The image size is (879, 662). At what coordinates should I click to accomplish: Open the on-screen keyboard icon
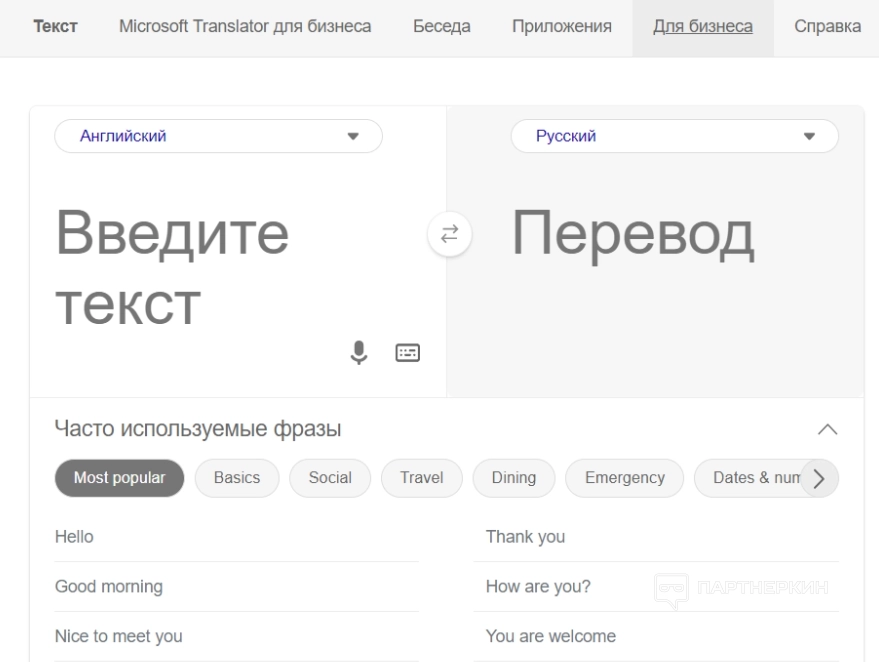click(x=406, y=352)
